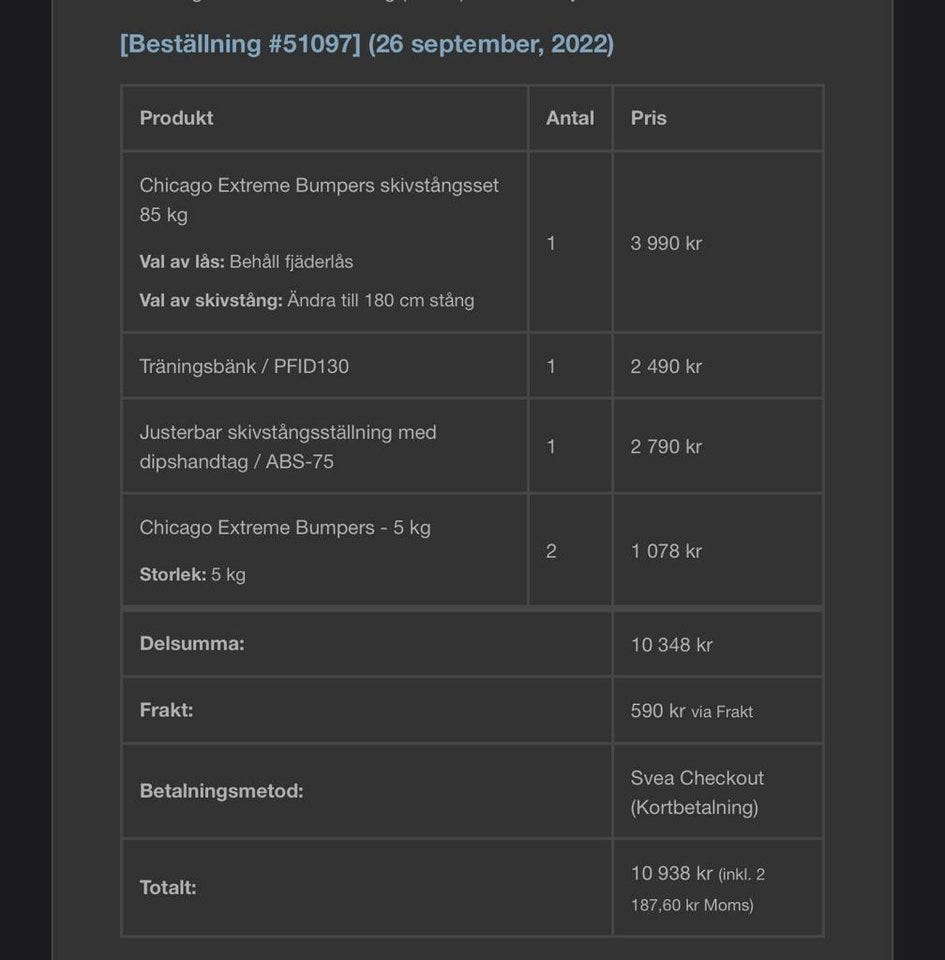Click the Val av skivstång option text

[x=306, y=300]
